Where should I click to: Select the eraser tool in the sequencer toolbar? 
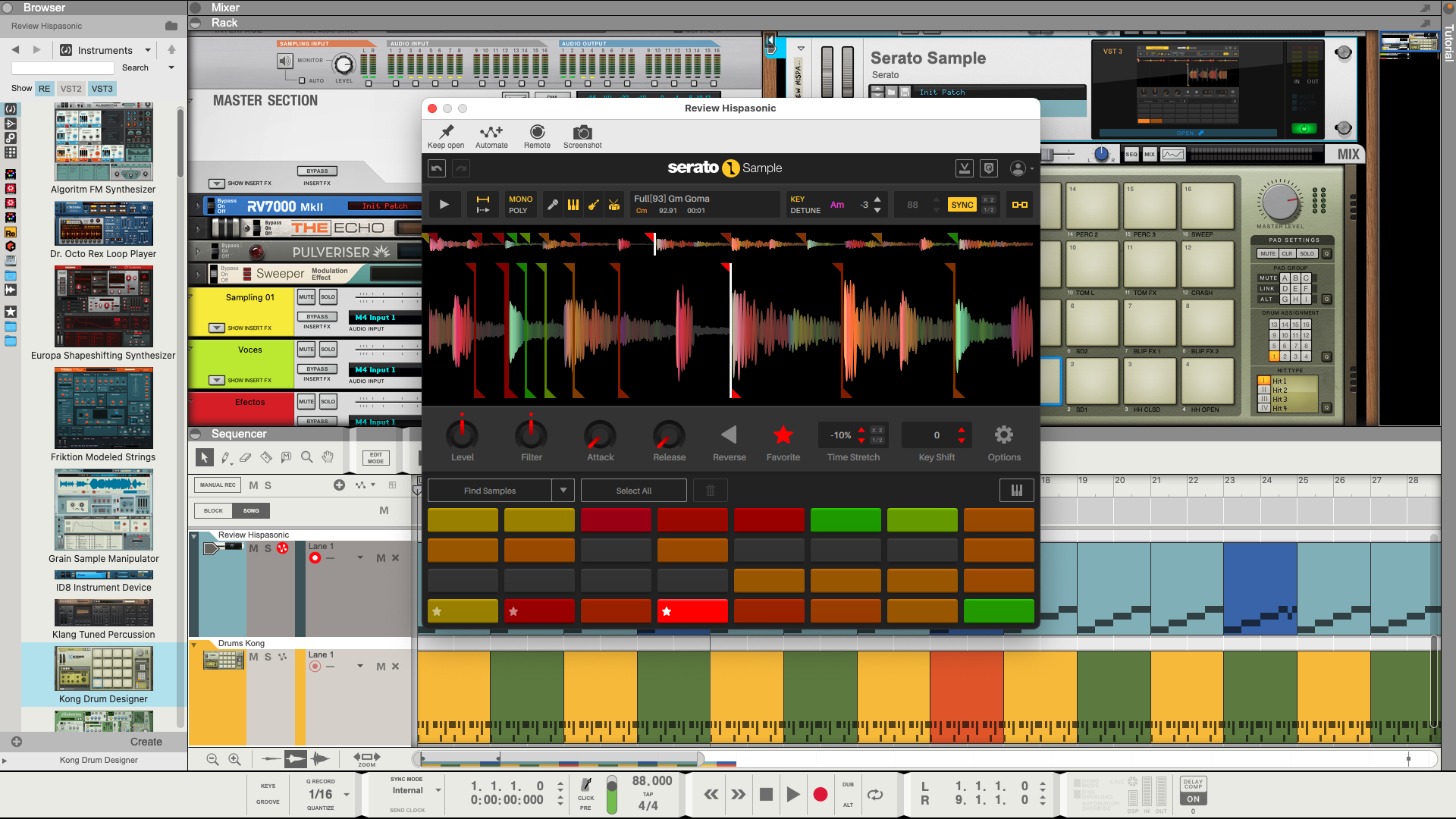pyautogui.click(x=246, y=457)
